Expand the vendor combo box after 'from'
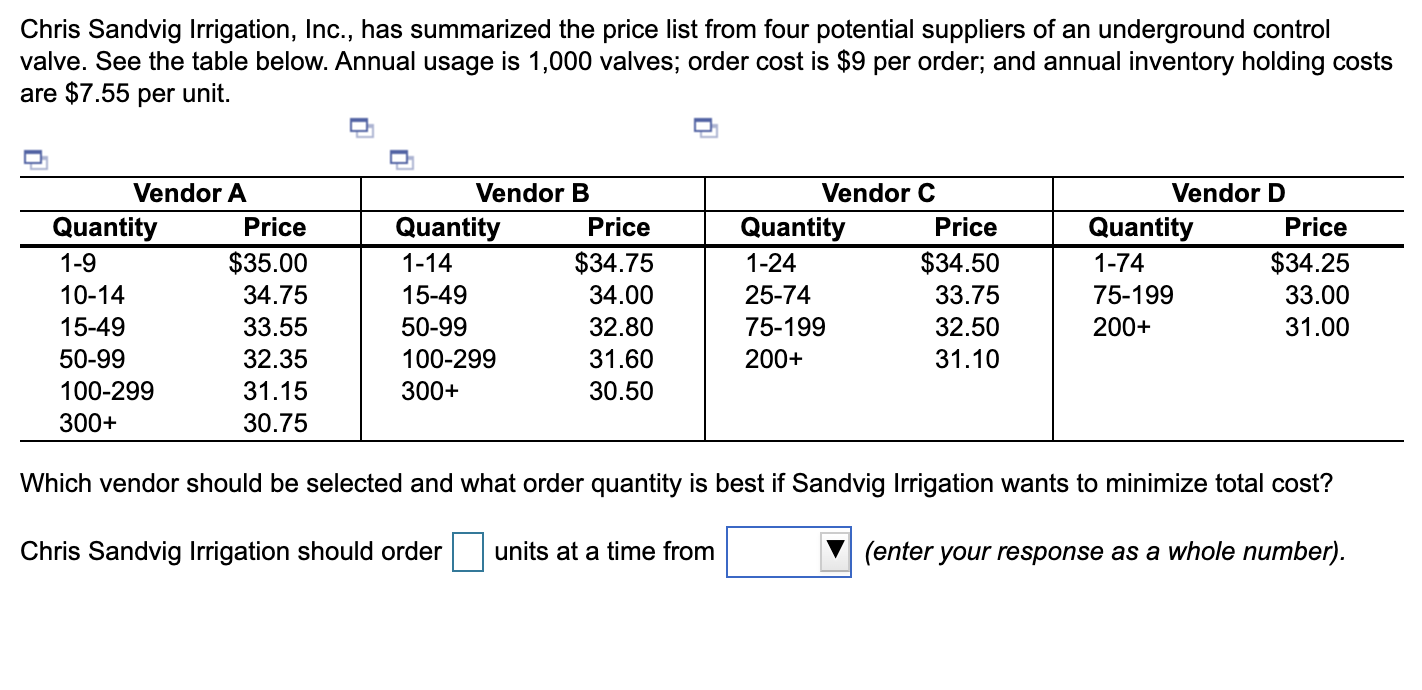This screenshot has width=1422, height=690. point(789,551)
